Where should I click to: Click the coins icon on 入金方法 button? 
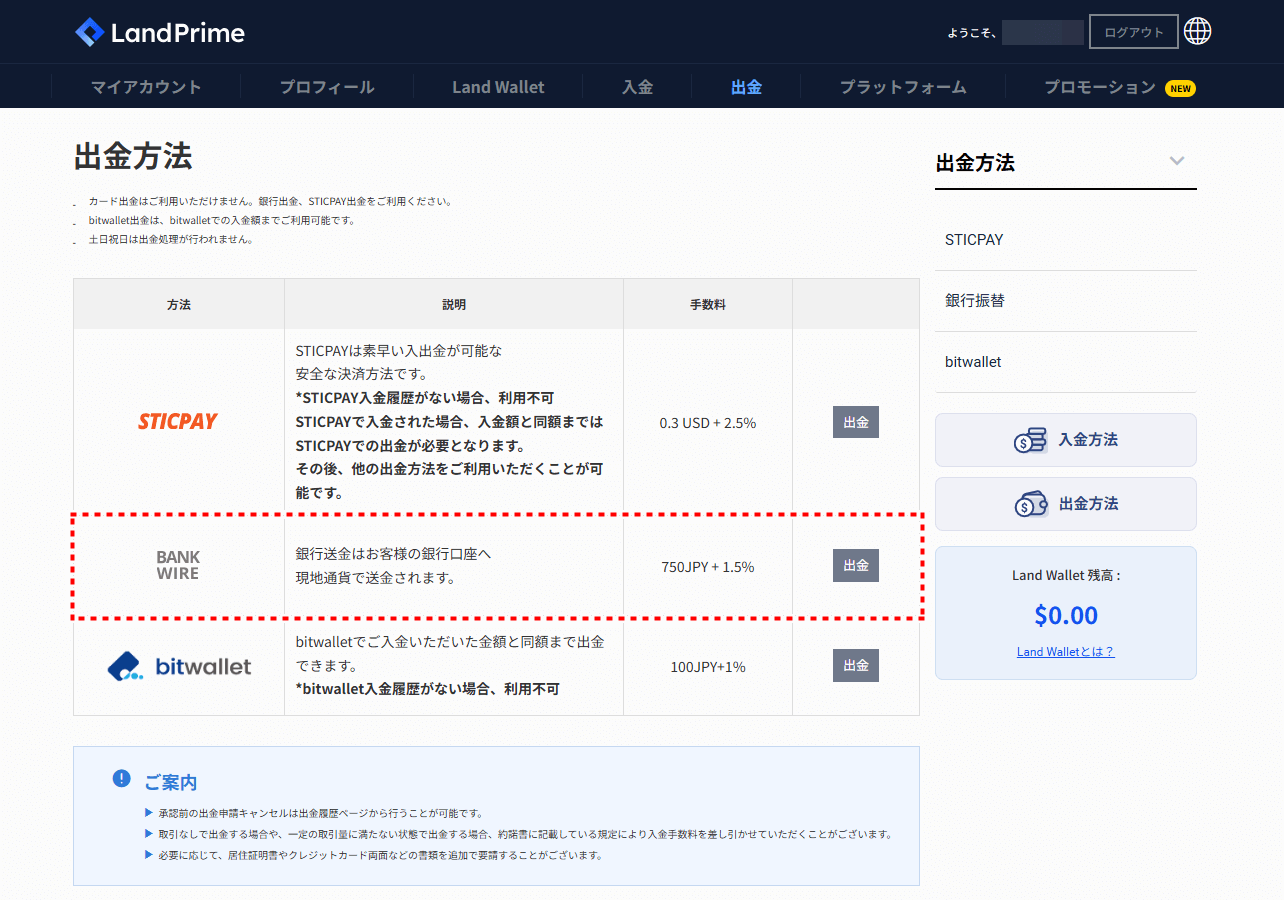click(x=1030, y=440)
